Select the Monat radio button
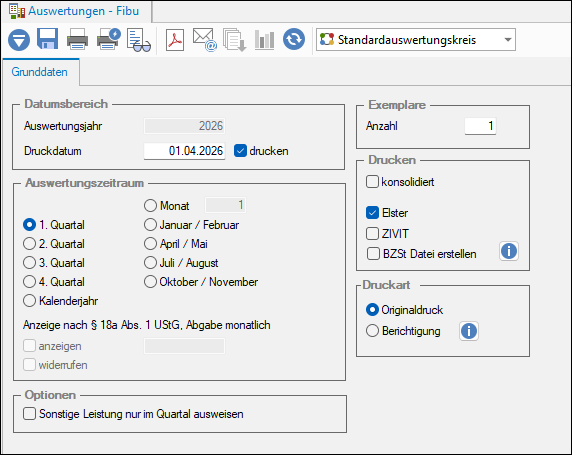 150,205
